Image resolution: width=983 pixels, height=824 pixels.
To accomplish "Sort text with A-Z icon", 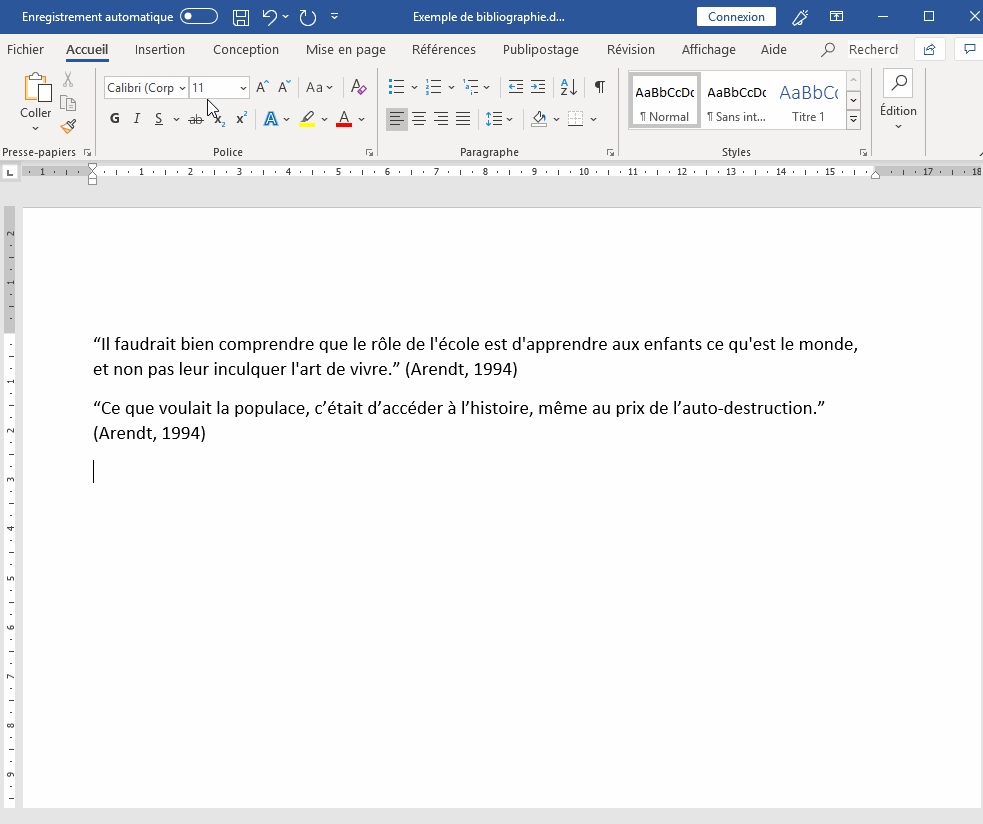I will coord(569,87).
